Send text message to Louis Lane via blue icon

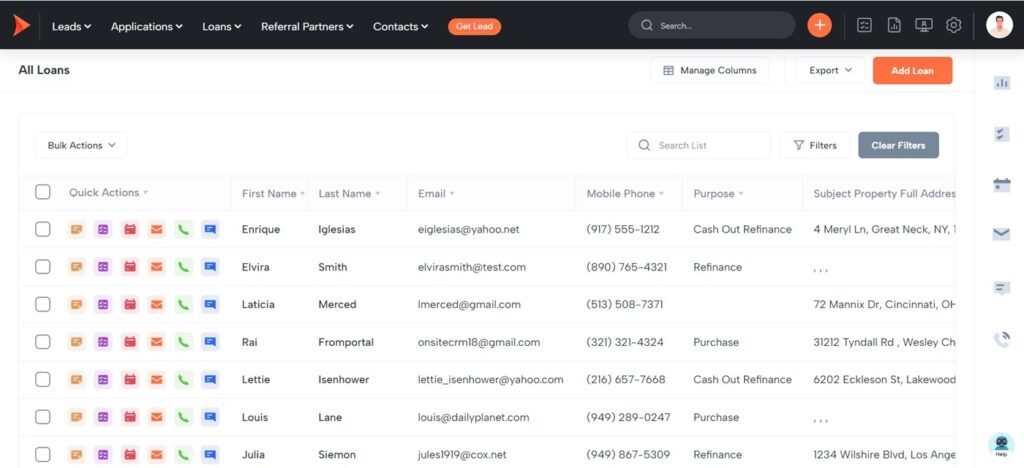[210, 417]
